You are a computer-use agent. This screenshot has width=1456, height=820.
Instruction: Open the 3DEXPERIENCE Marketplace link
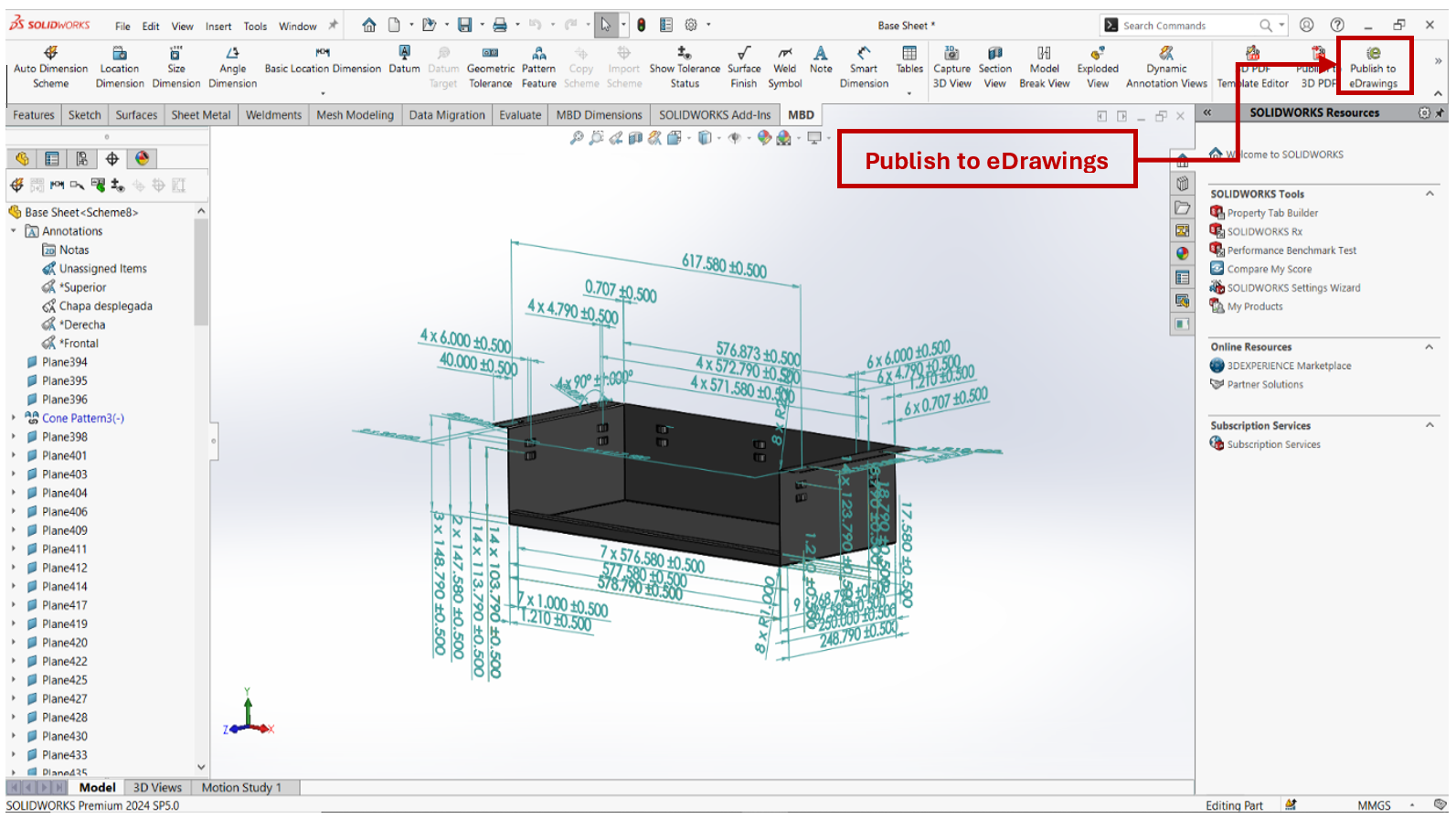[x=1288, y=366]
